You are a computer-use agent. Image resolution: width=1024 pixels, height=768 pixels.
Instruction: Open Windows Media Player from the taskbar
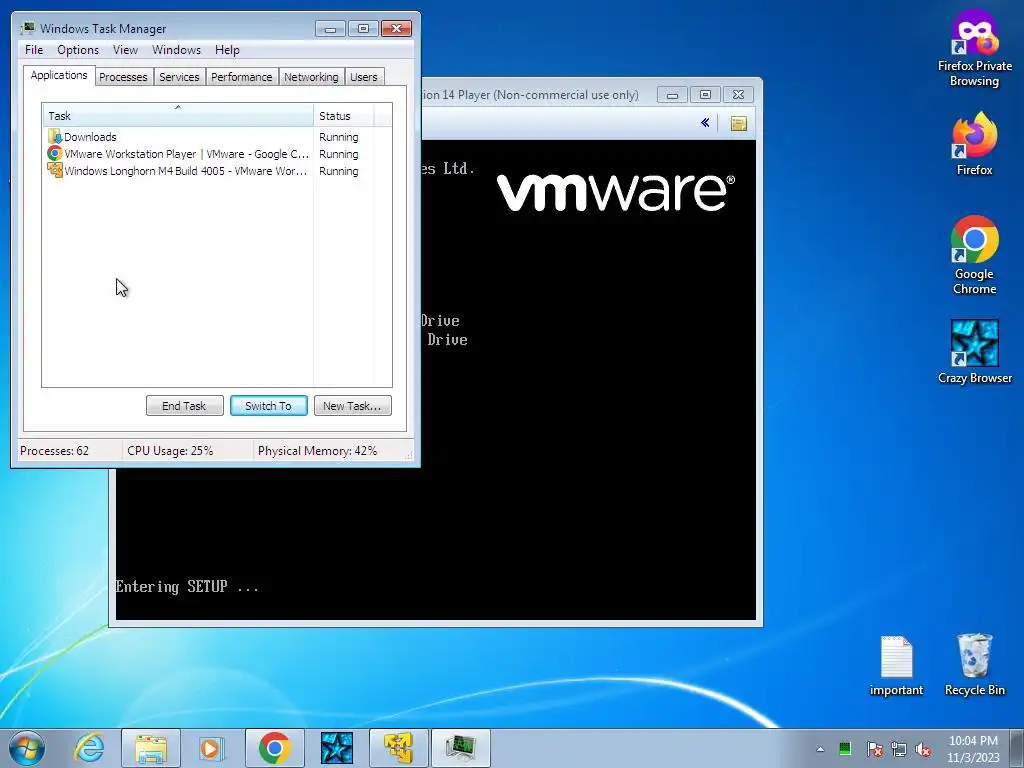click(212, 748)
